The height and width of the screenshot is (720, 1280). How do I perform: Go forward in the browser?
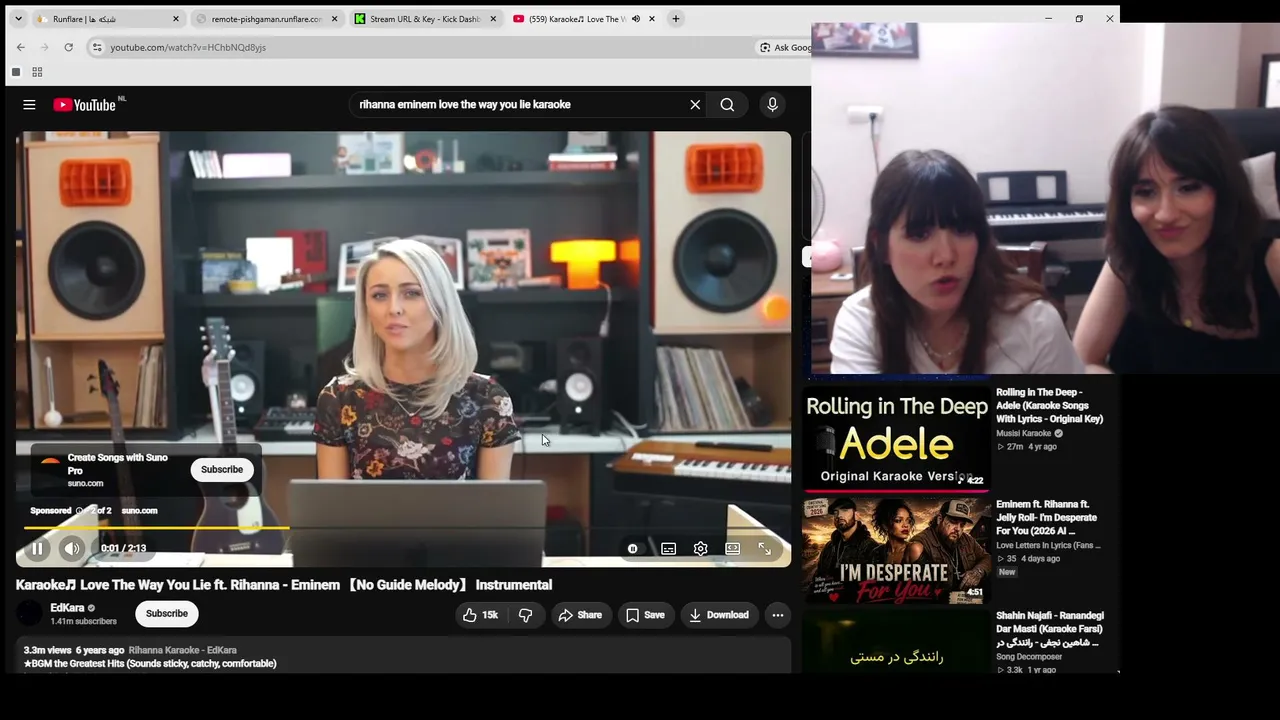click(45, 47)
